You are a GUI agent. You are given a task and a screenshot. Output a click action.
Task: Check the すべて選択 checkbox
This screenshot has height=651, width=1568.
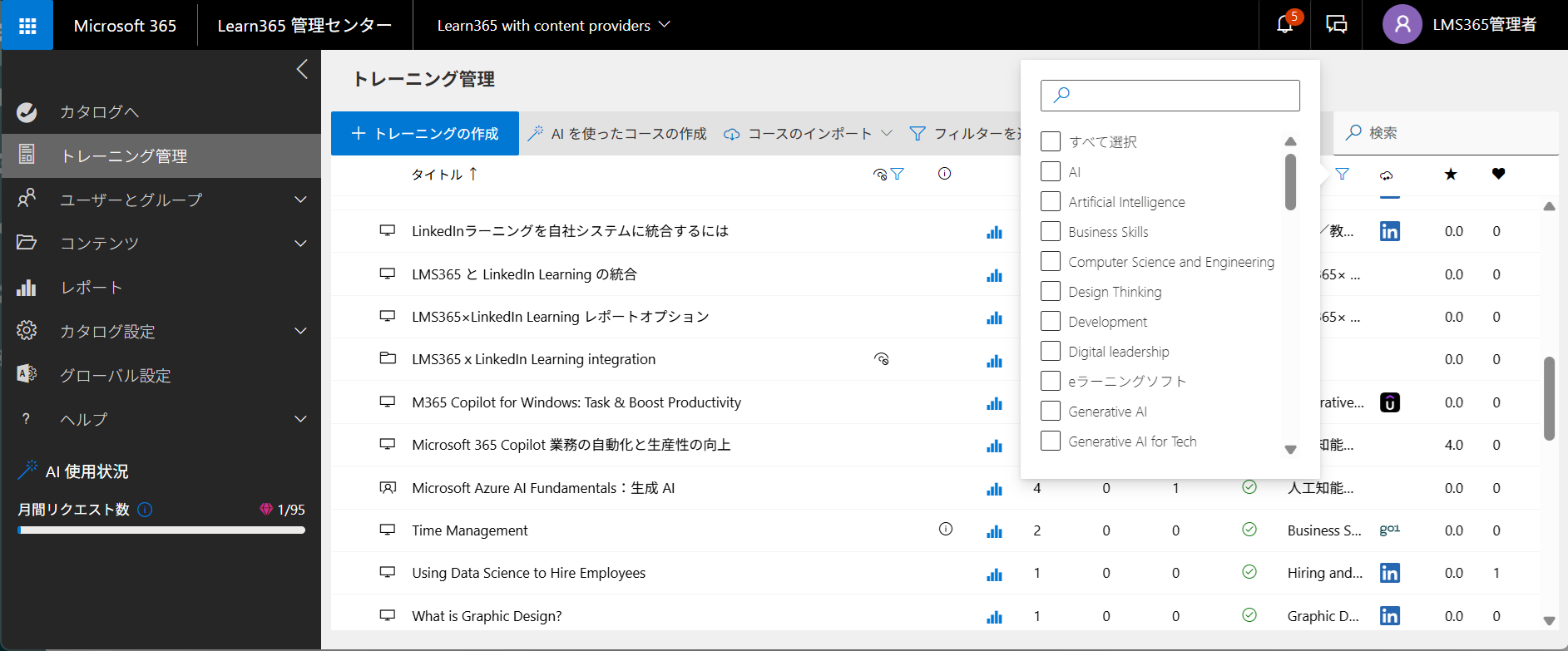tap(1051, 141)
